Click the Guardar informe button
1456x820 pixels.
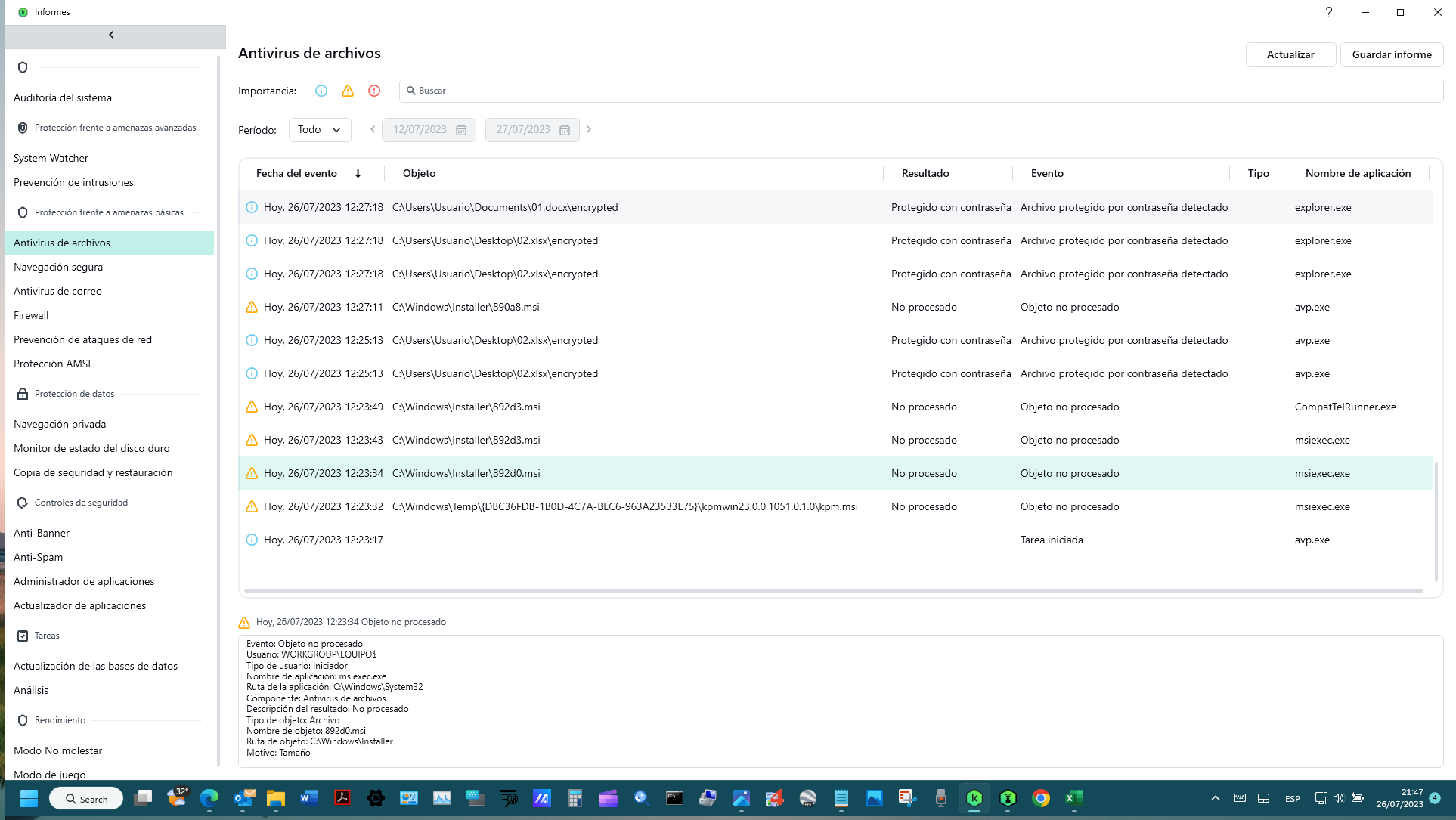tap(1391, 54)
